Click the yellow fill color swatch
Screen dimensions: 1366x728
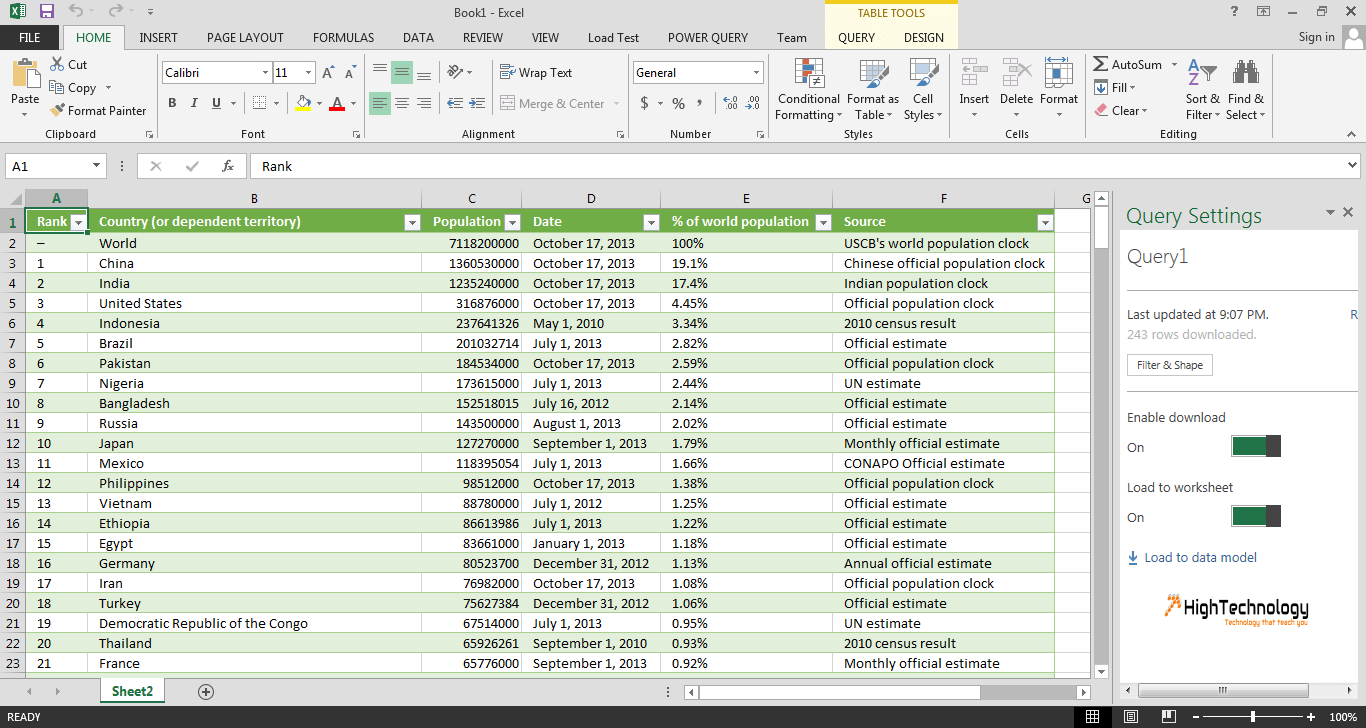(304, 103)
